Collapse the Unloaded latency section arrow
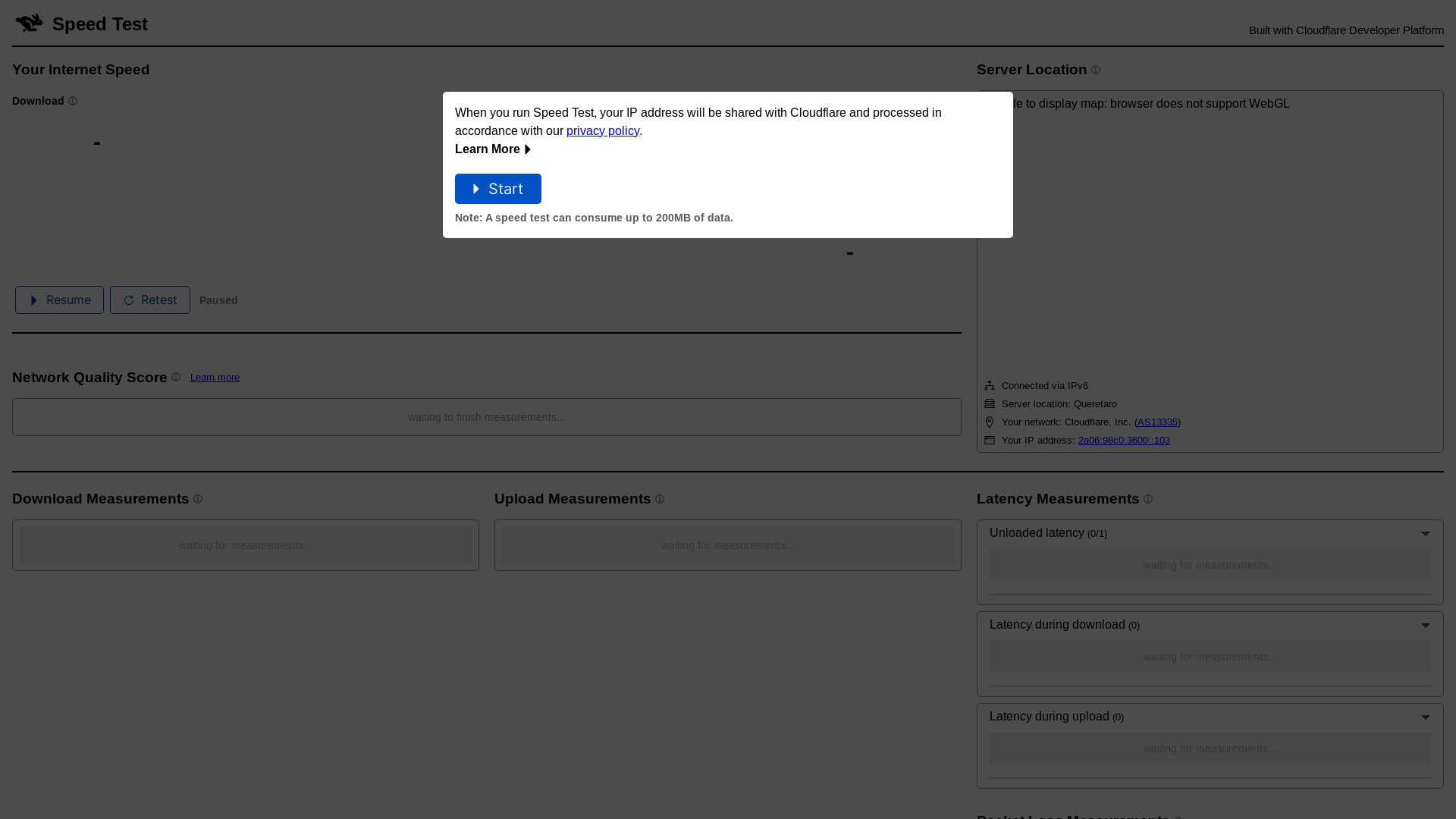 pos(1426,534)
